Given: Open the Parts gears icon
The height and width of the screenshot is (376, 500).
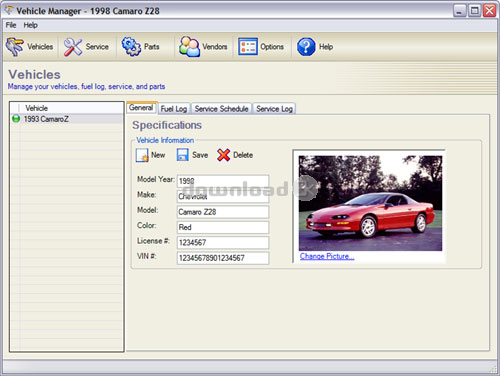Looking at the screenshot, I should (x=131, y=47).
